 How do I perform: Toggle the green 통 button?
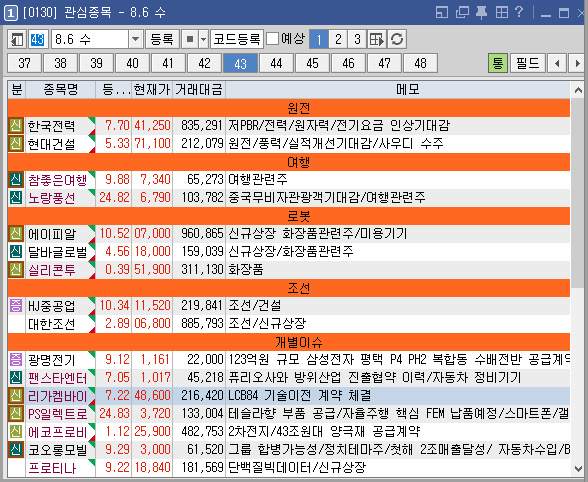coord(498,63)
